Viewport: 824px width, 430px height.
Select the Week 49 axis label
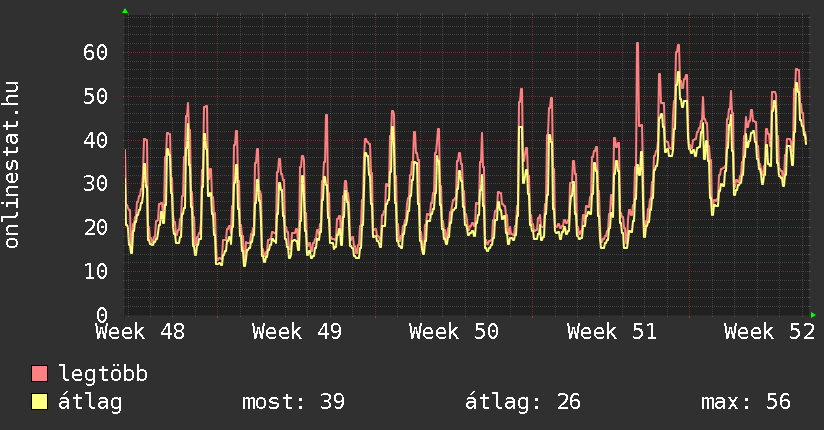coord(297,331)
